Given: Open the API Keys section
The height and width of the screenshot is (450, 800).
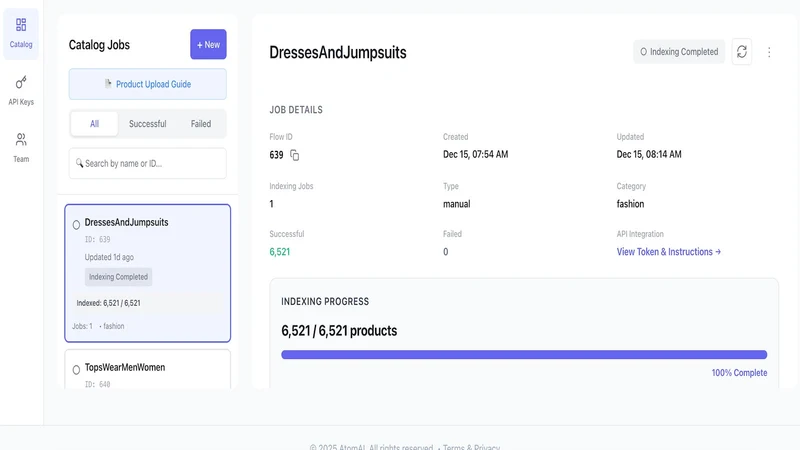Looking at the screenshot, I should click(x=21, y=91).
